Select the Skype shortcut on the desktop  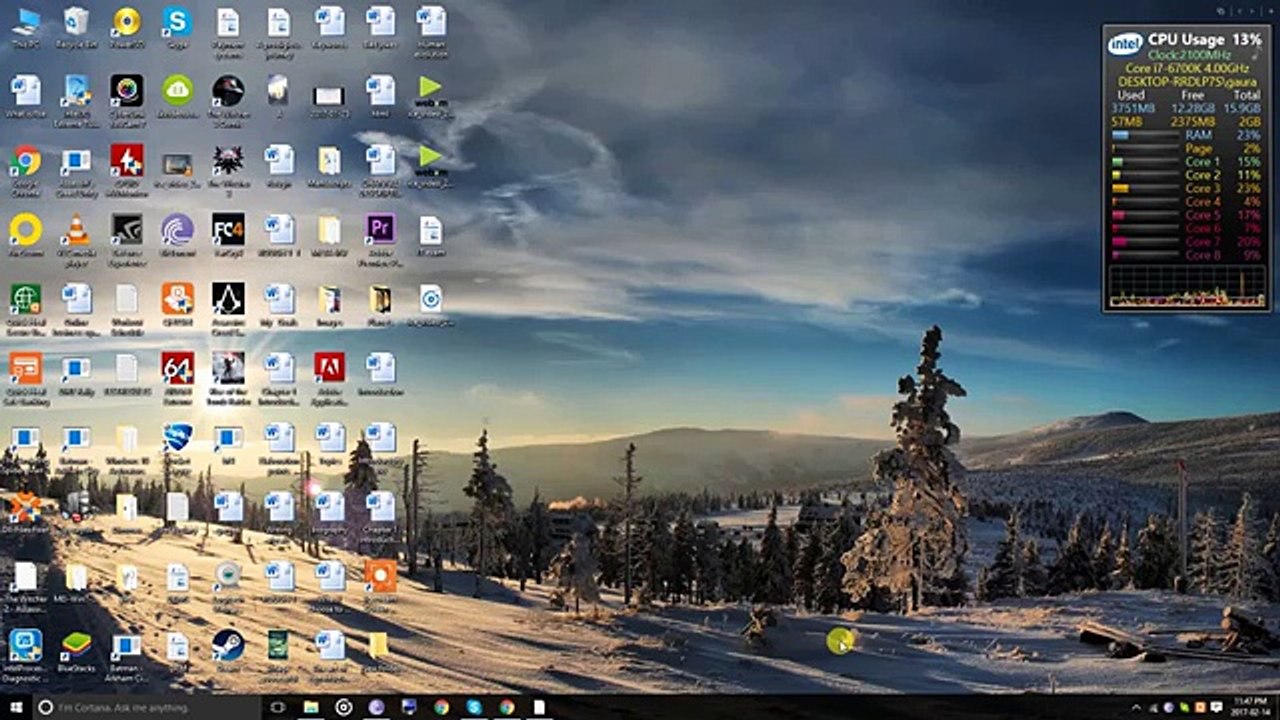(177, 27)
